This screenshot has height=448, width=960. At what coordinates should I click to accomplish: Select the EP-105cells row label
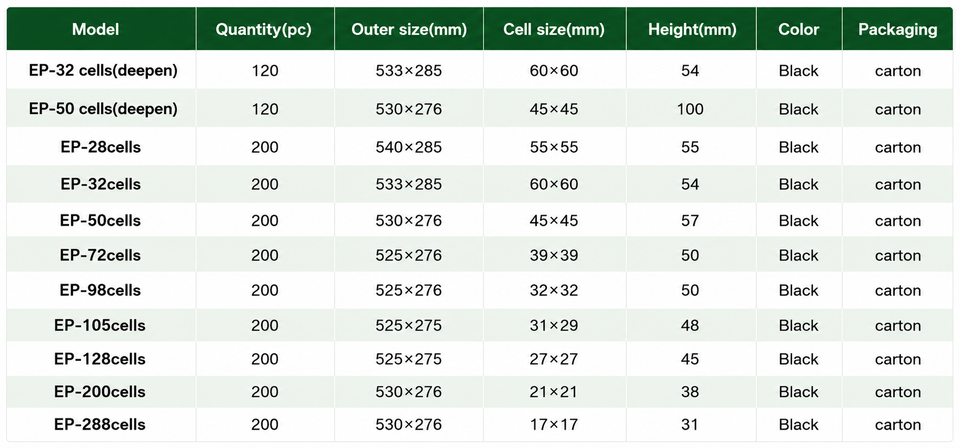pos(100,325)
